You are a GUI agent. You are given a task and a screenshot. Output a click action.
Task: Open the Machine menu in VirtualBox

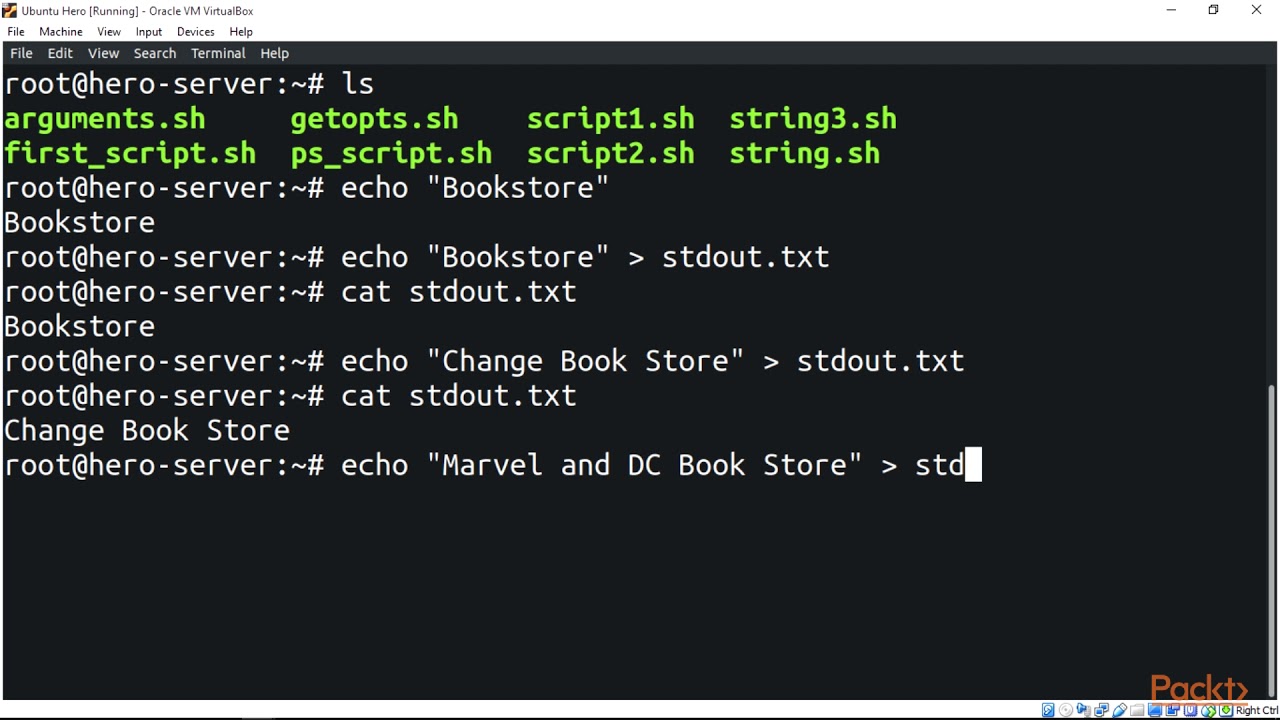[60, 31]
